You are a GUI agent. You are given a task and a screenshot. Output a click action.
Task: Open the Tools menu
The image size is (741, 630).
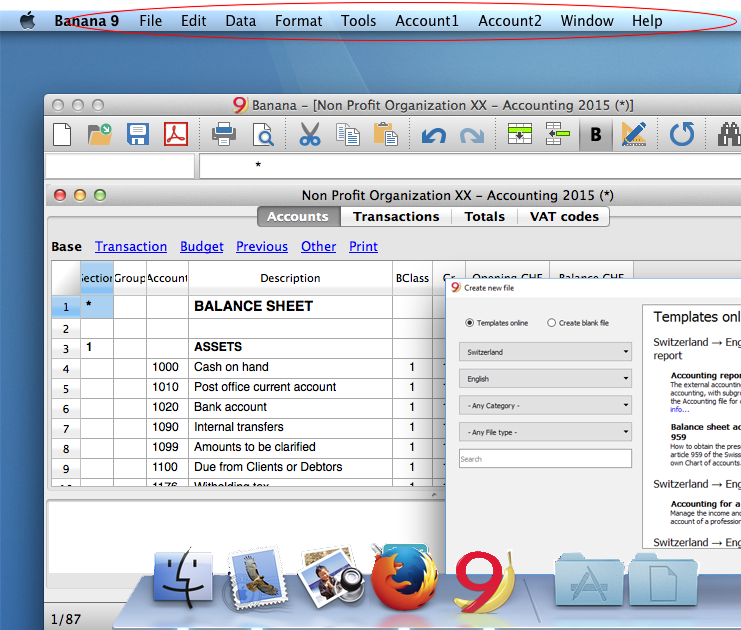click(x=358, y=21)
